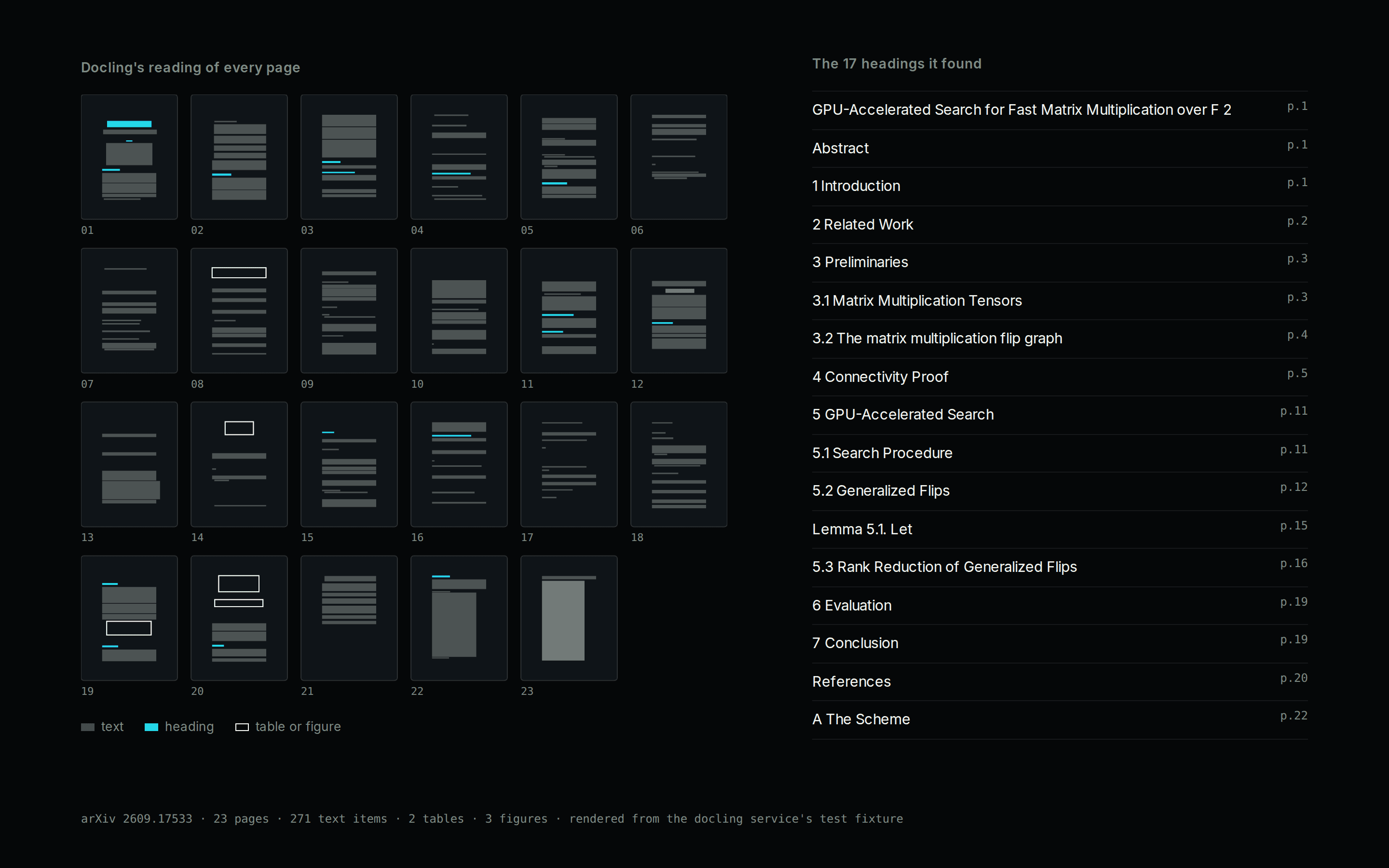
Task: Jump to 5 GPU-Accelerated Search heading
Action: [1060, 415]
